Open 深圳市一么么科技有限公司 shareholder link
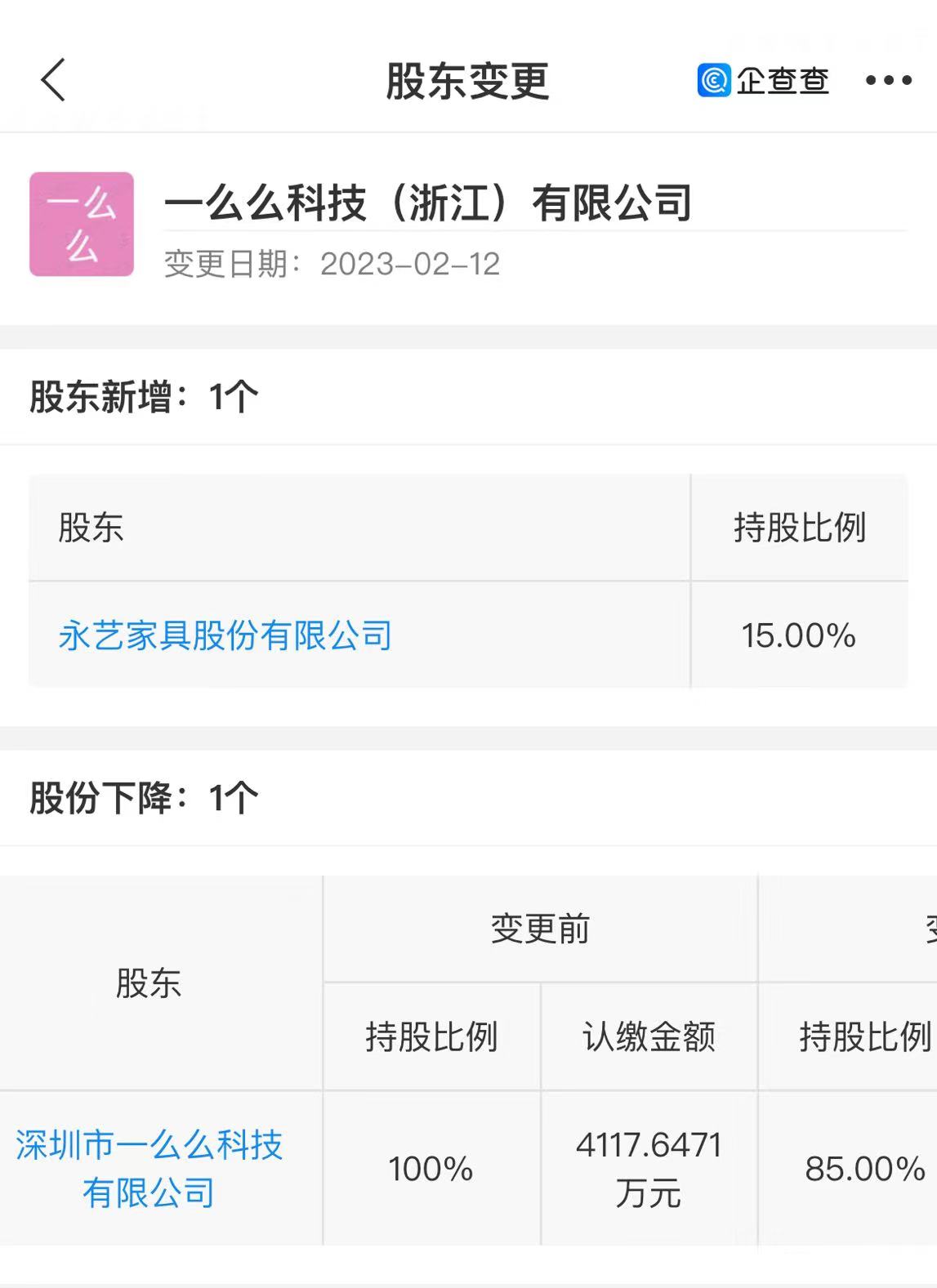Screen dimensions: 937x1288 [x=149, y=1169]
